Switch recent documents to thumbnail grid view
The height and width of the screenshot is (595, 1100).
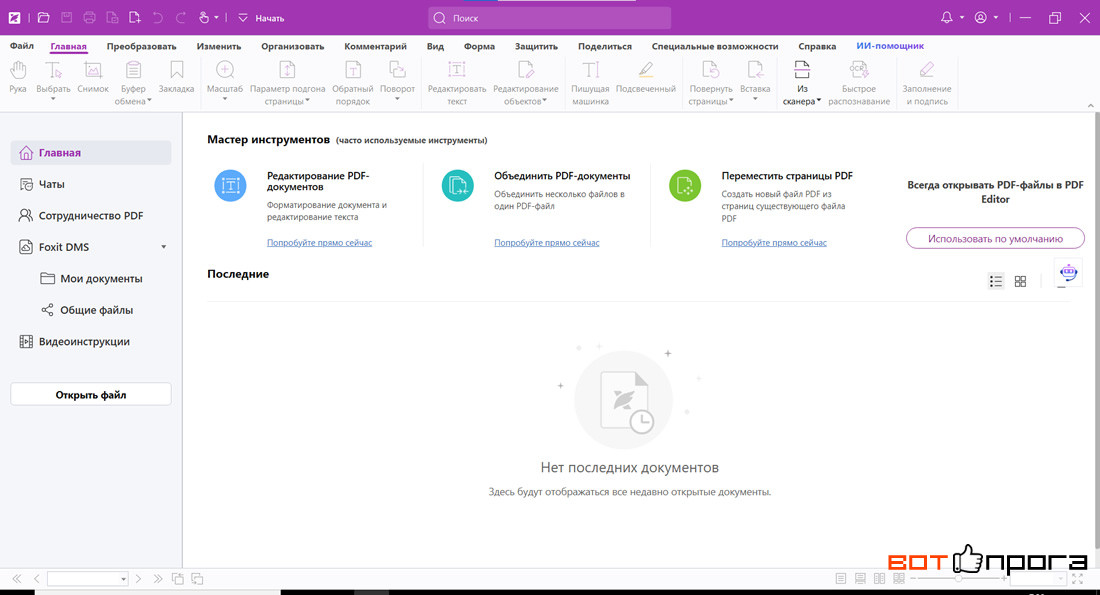pyautogui.click(x=1020, y=281)
